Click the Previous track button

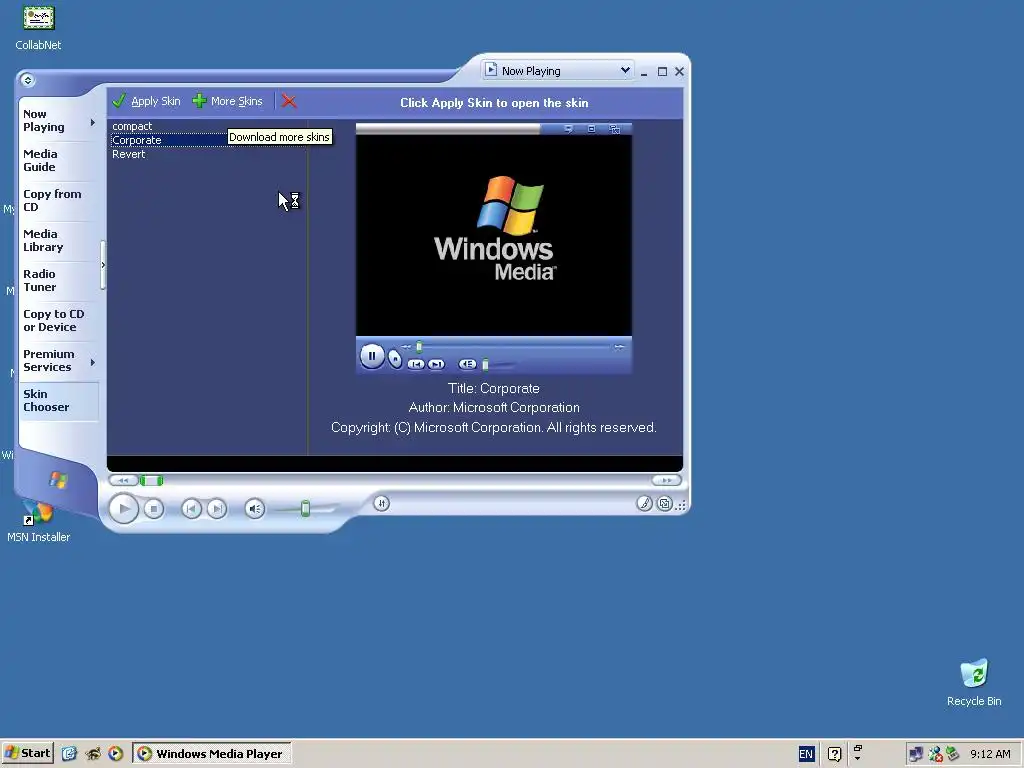[x=191, y=509]
